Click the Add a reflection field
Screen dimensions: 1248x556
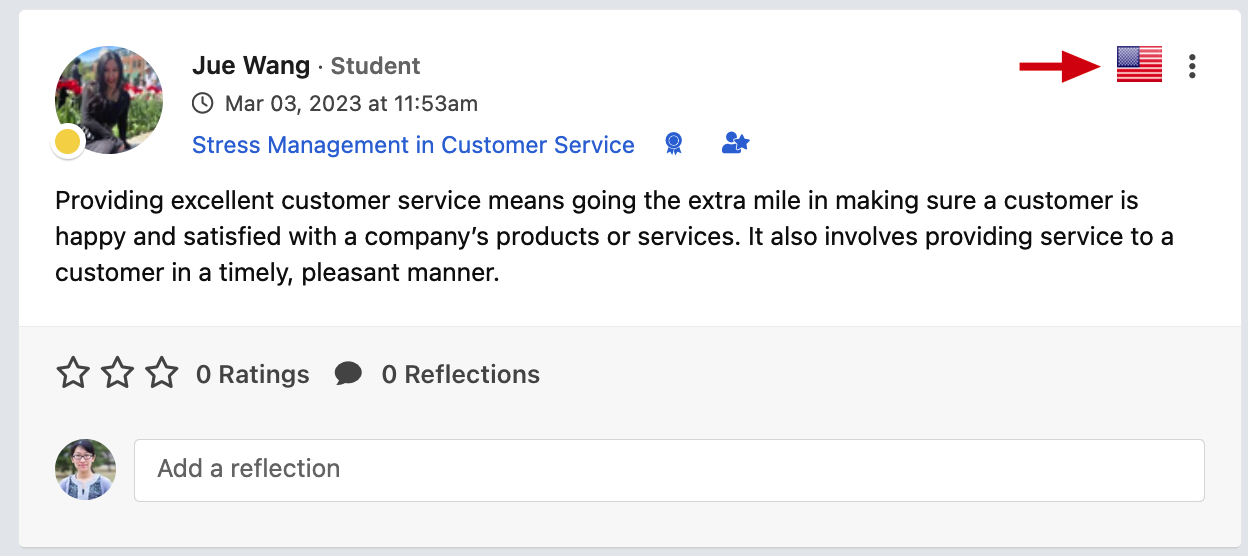click(x=669, y=470)
